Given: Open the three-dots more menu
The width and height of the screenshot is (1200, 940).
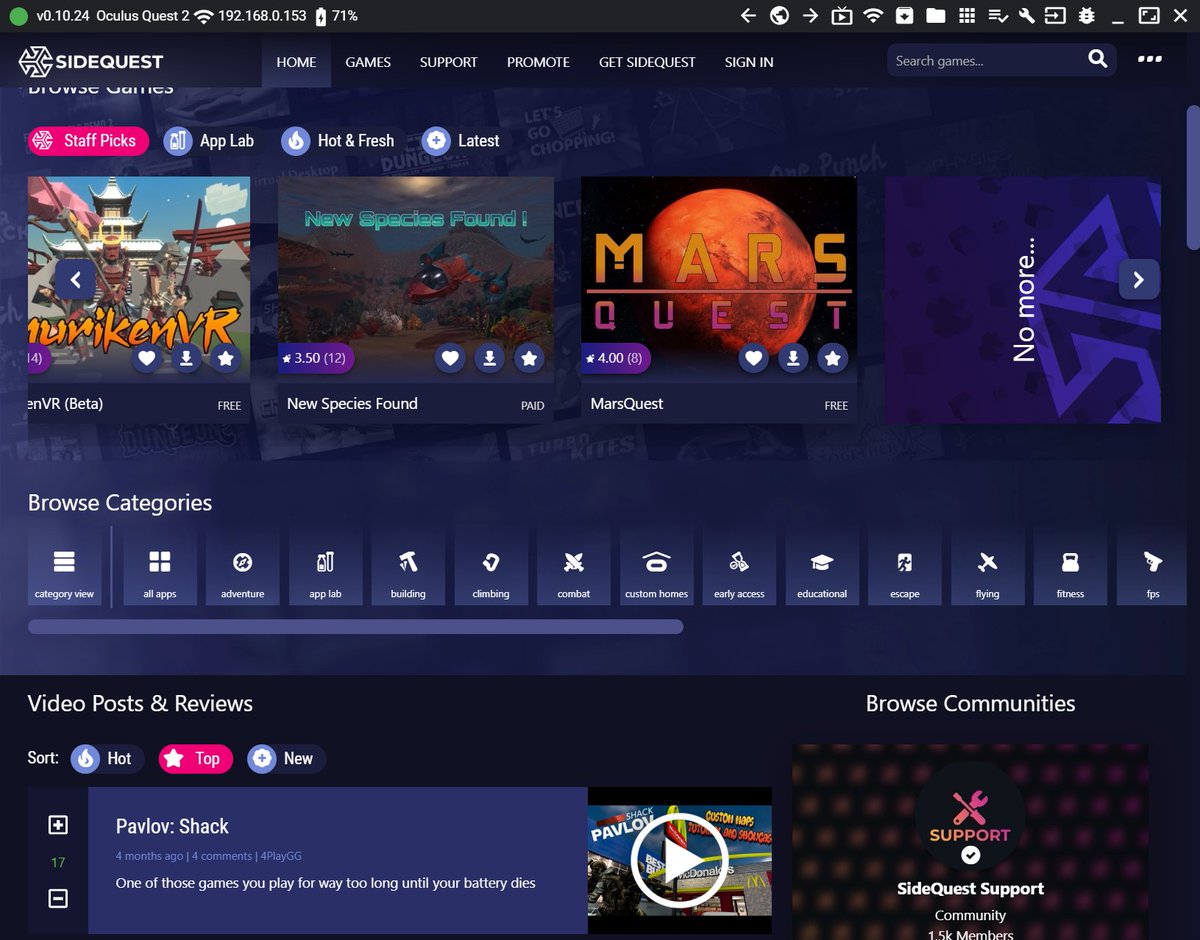Looking at the screenshot, I should (1150, 59).
